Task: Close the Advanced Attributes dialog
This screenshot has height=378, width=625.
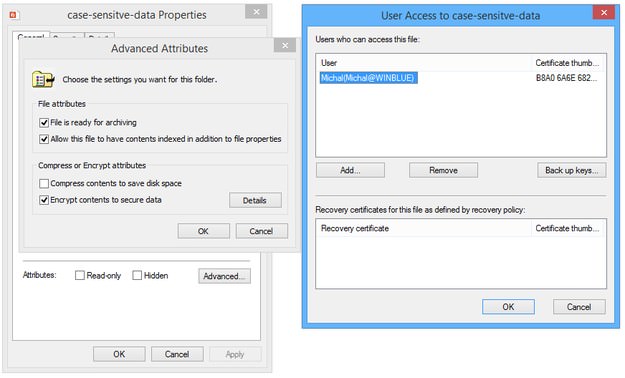Action: coord(285,45)
